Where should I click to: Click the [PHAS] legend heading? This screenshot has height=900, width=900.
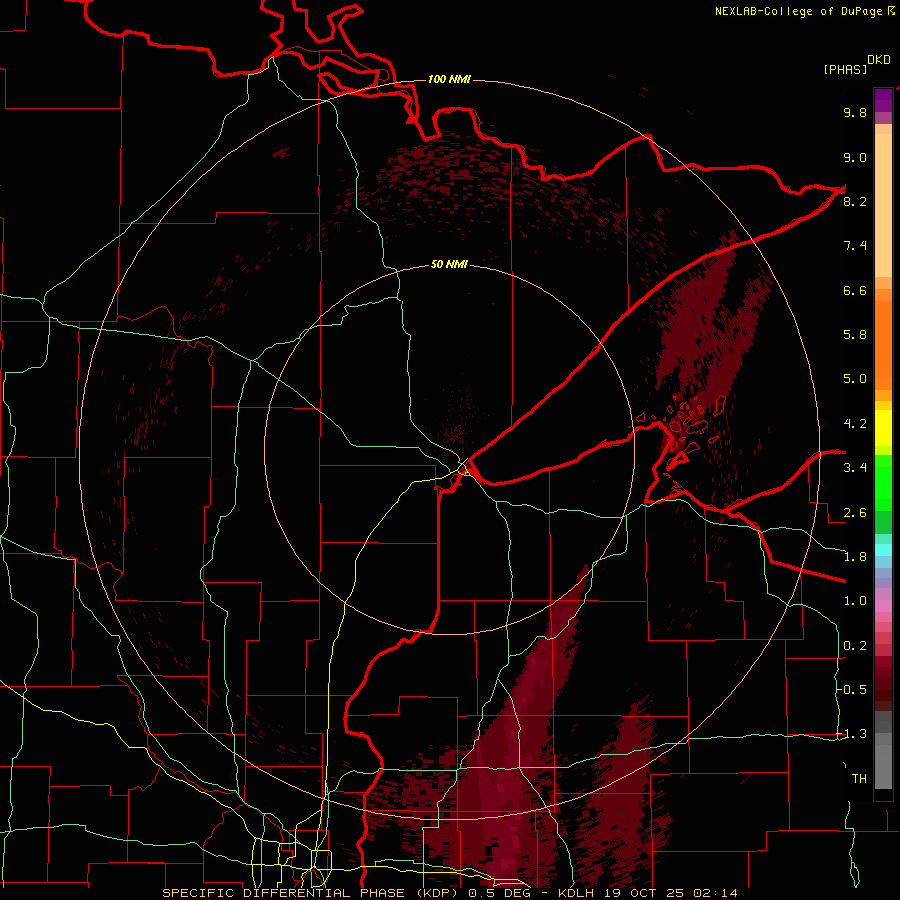(x=845, y=69)
